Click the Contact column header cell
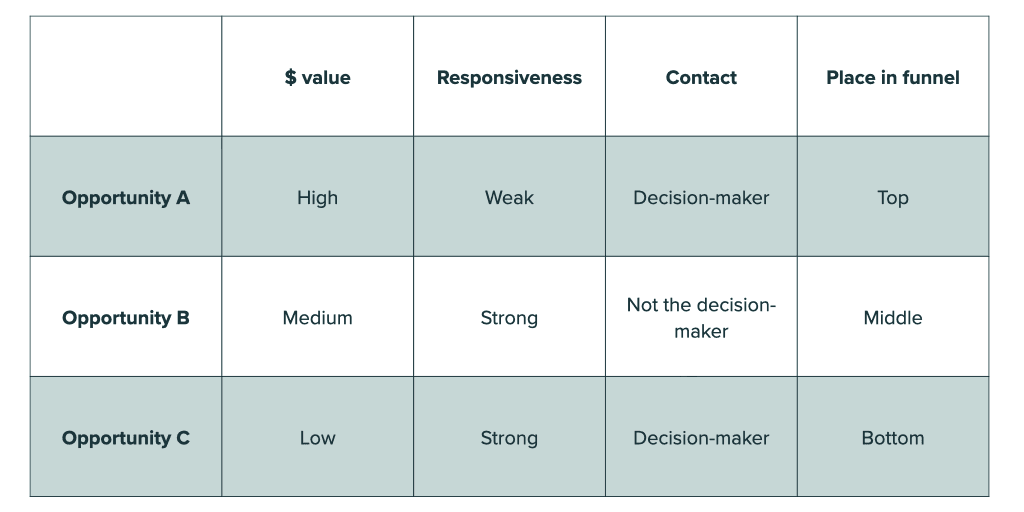This screenshot has width=1024, height=512. point(701,78)
